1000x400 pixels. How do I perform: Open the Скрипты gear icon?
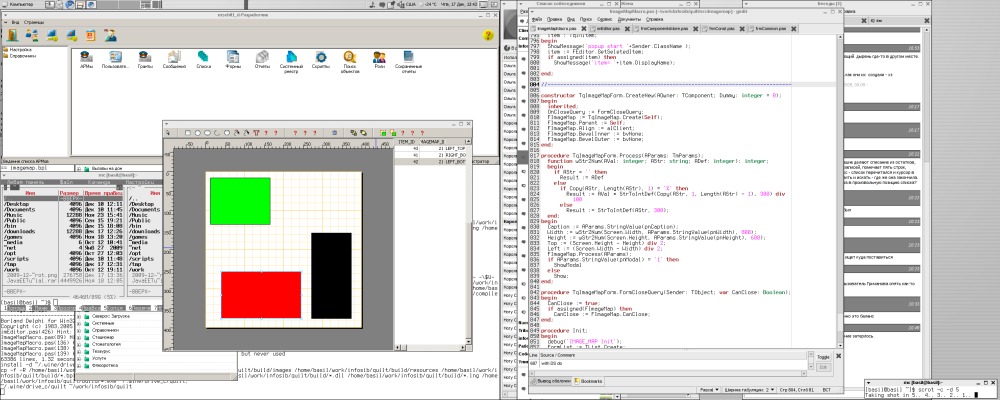320,59
